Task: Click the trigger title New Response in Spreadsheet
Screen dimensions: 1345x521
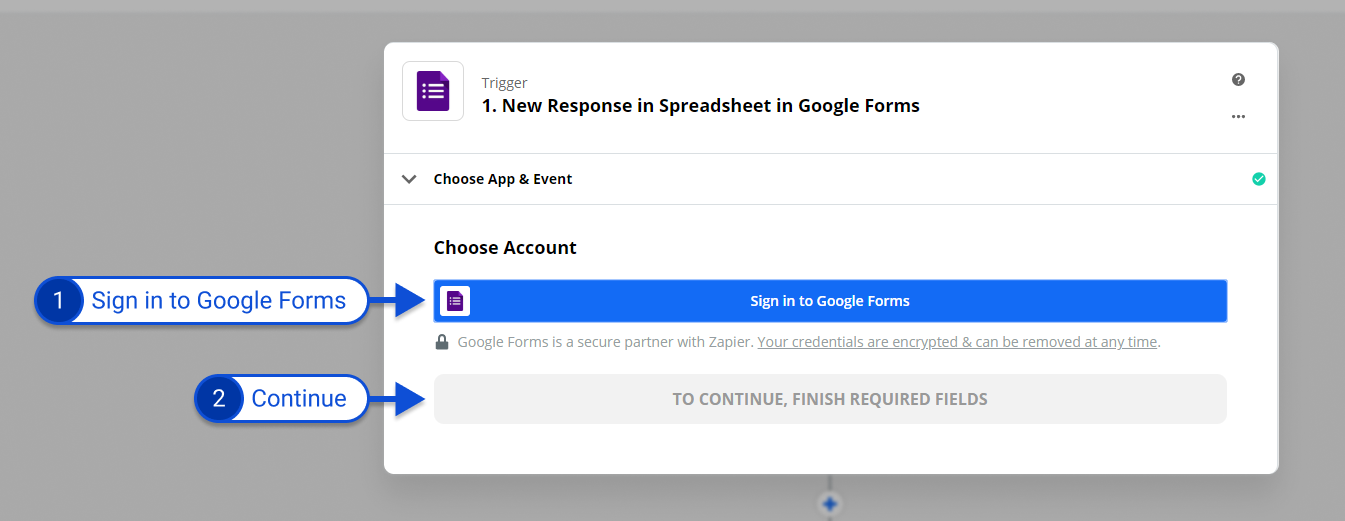Action: pos(700,105)
